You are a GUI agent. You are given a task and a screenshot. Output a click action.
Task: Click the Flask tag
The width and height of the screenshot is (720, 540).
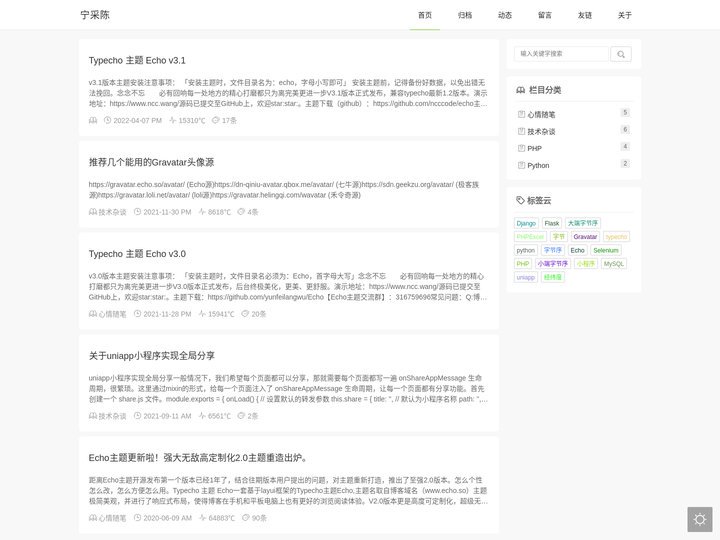(551, 223)
